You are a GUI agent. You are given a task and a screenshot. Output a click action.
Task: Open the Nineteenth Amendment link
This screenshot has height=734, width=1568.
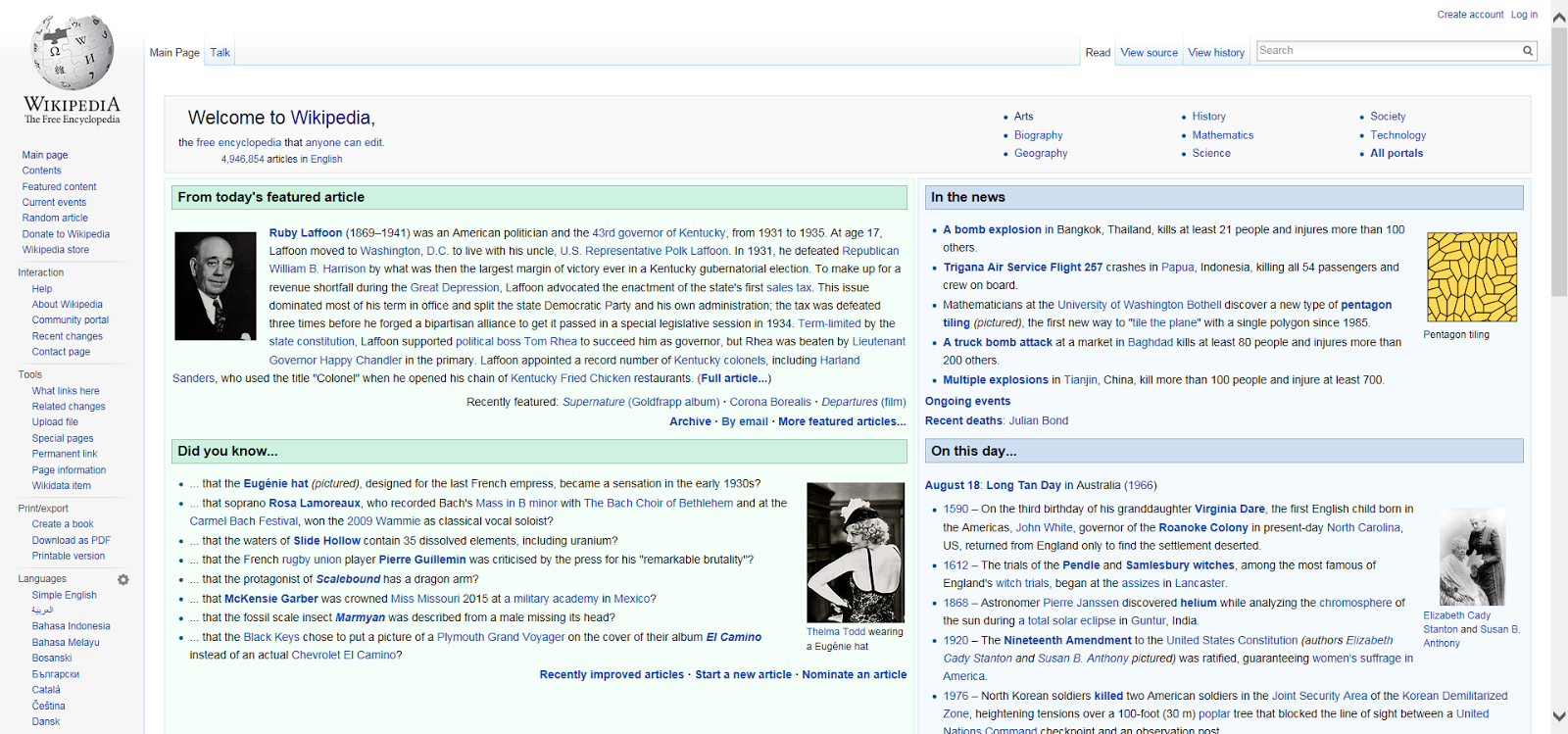[1067, 641]
